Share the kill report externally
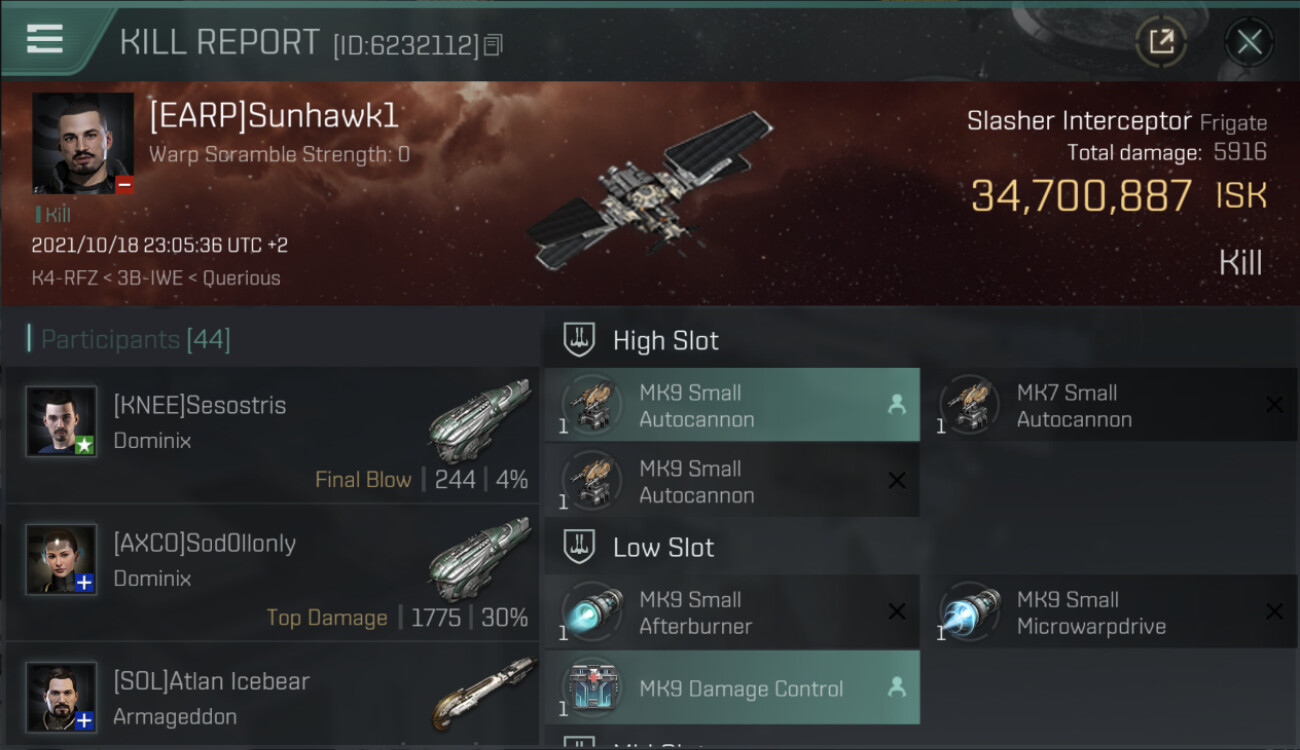 coord(1161,42)
